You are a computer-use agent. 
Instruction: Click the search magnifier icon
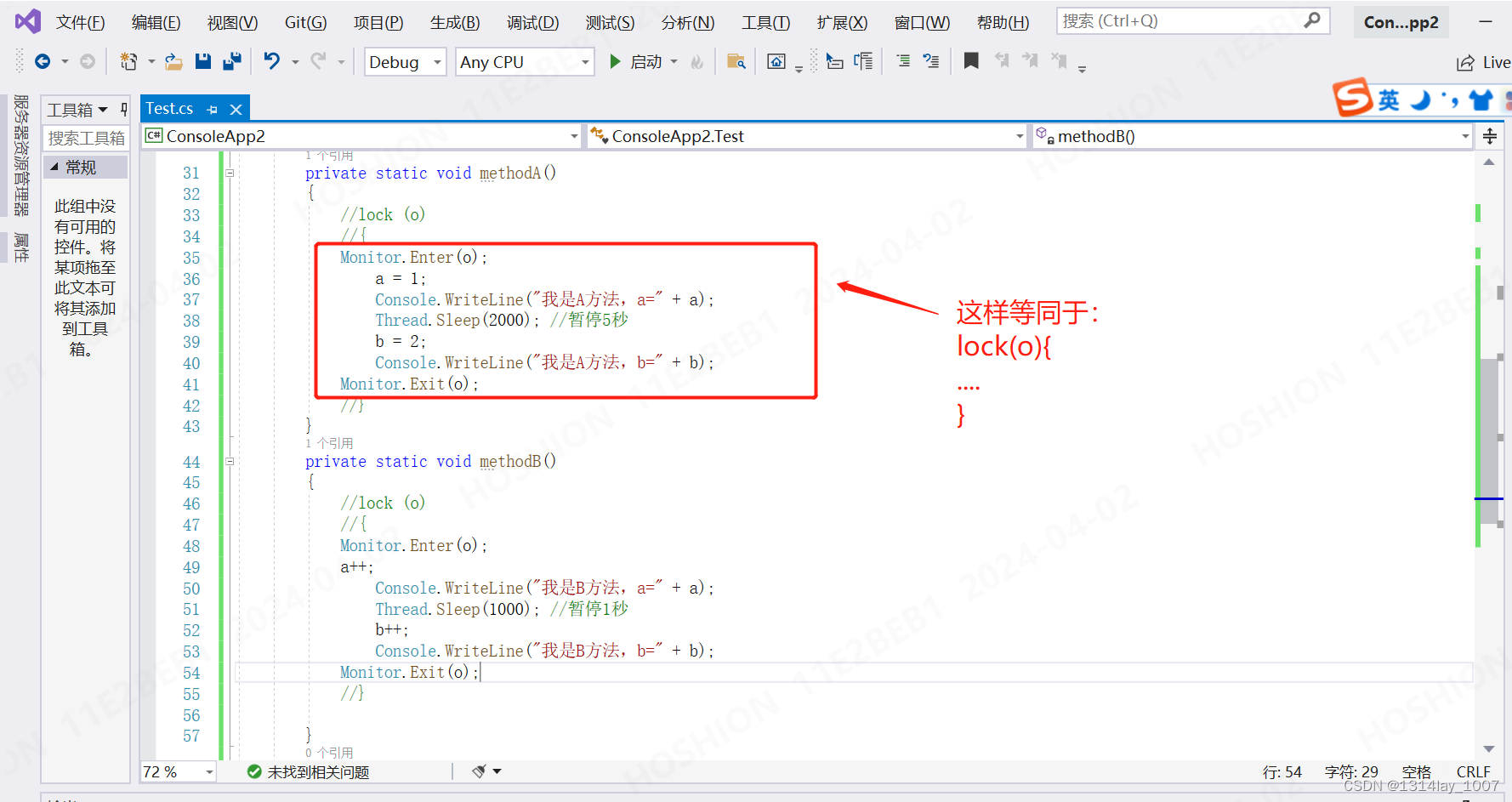pyautogui.click(x=1312, y=20)
